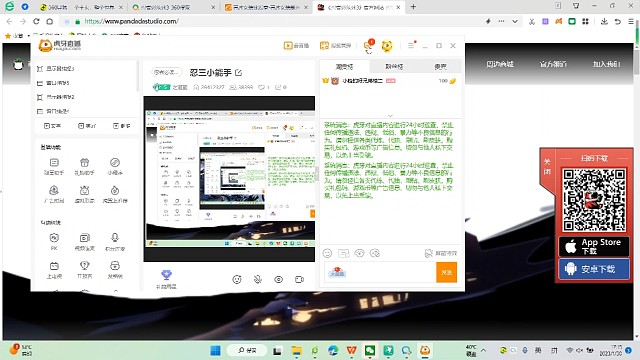
Task: Open Huya's hamburger menu with the red dot
Action: (411, 45)
